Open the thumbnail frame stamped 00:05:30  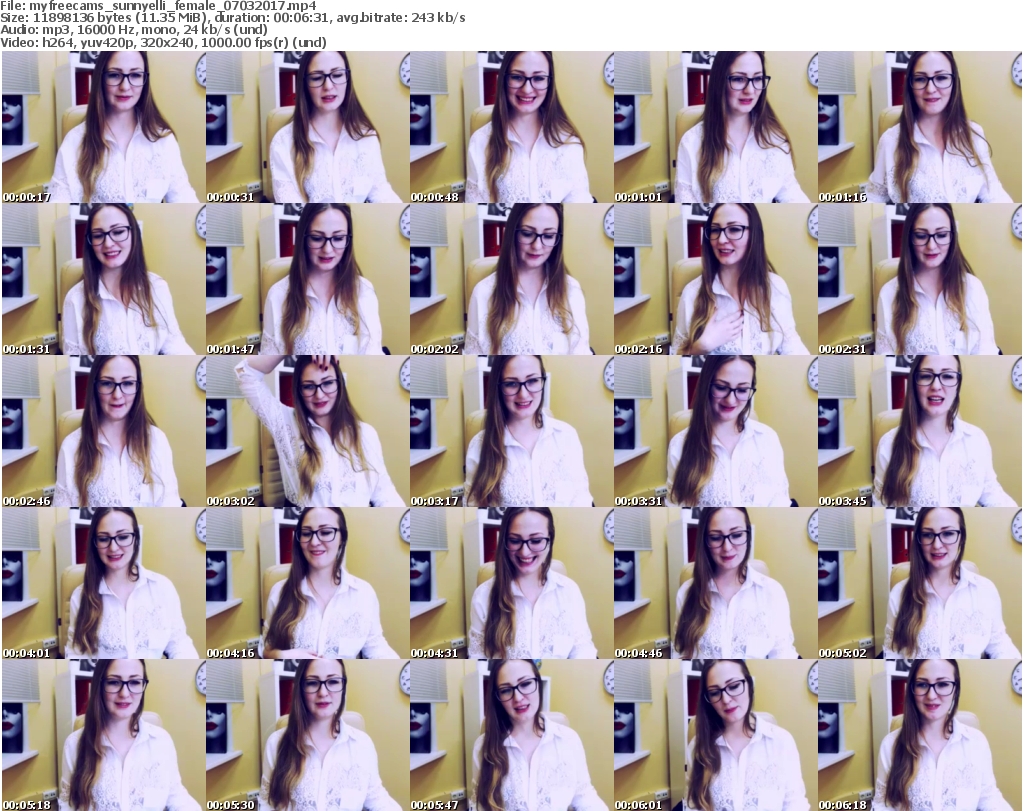point(308,735)
